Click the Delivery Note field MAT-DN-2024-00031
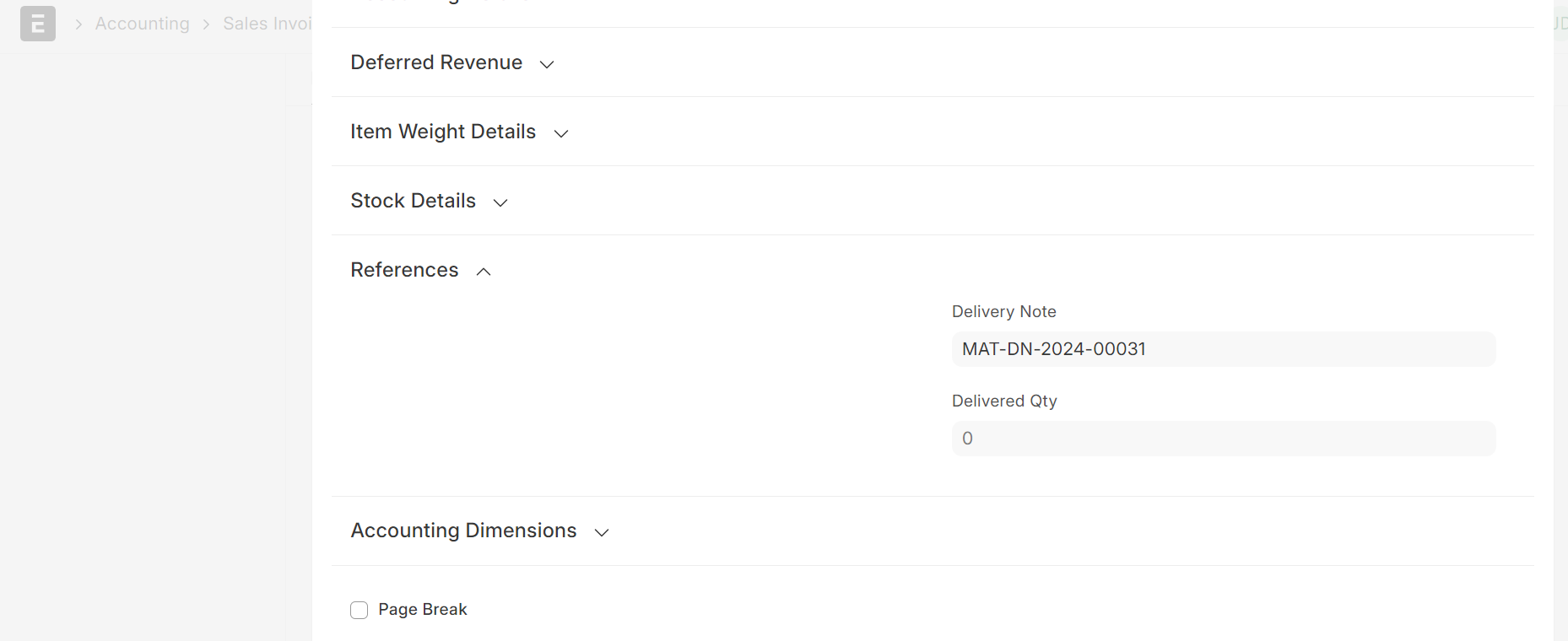Screen dimensions: 1568x641 tap(1224, 349)
